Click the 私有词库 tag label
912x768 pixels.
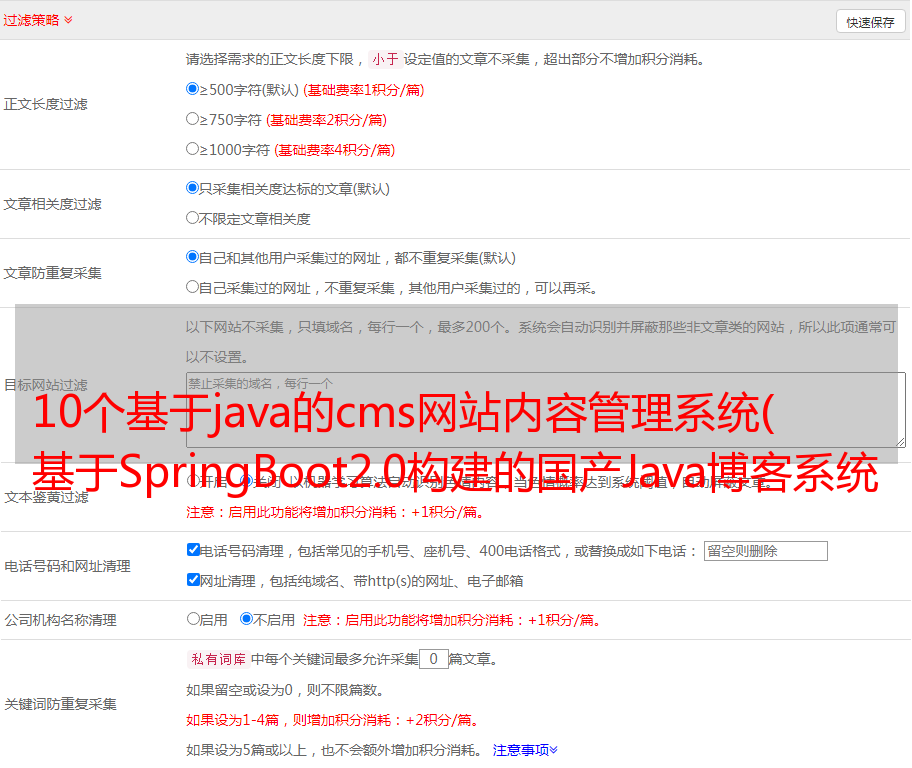(x=219, y=659)
